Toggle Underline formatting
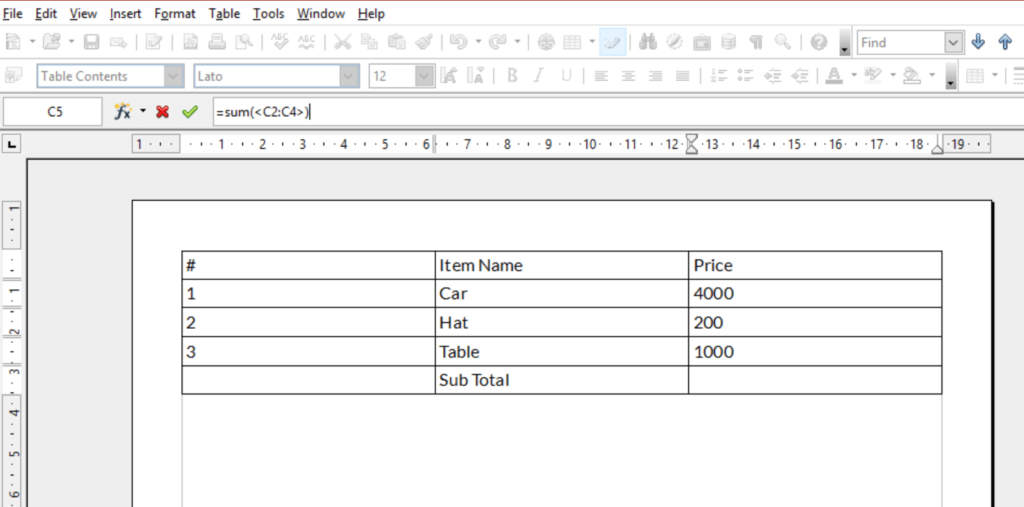 [566, 76]
